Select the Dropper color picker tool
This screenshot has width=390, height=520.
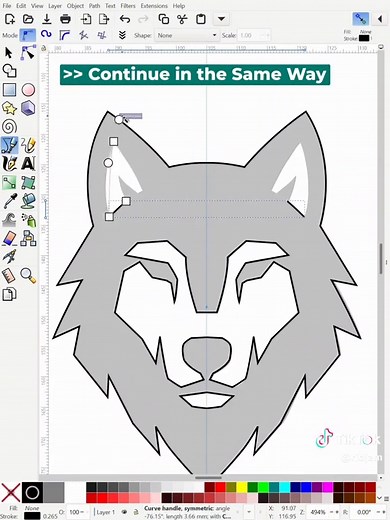[9, 201]
